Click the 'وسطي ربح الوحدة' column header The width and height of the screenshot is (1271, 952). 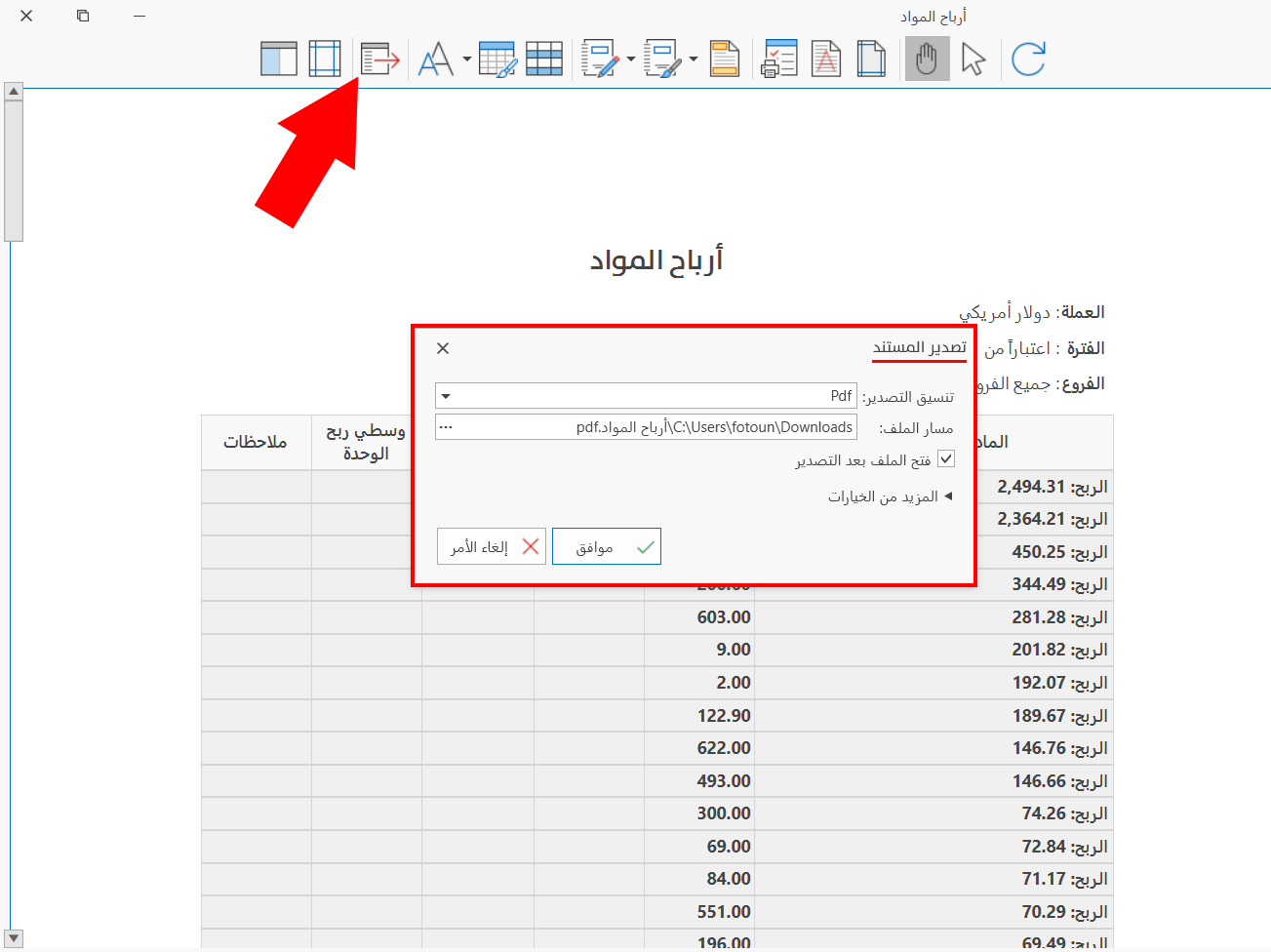[x=366, y=443]
